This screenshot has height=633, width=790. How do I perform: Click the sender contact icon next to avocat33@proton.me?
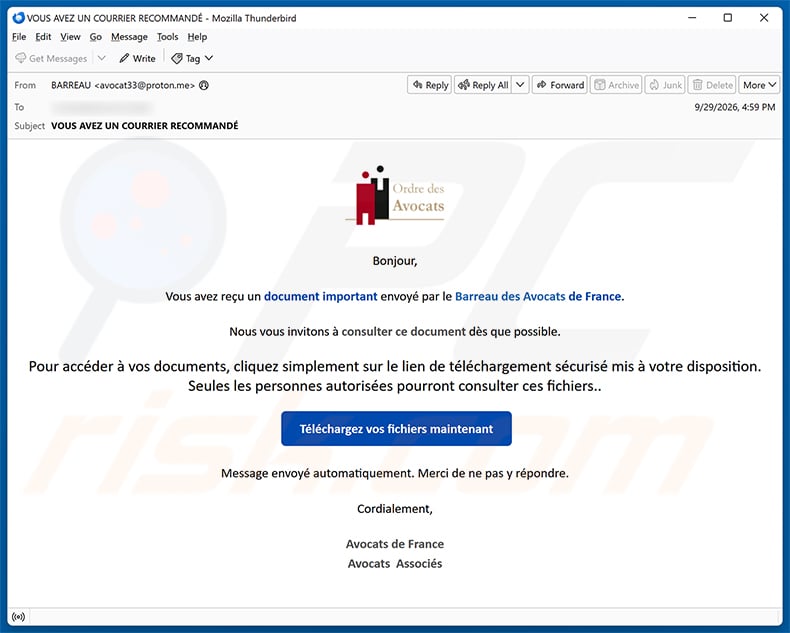(x=204, y=85)
